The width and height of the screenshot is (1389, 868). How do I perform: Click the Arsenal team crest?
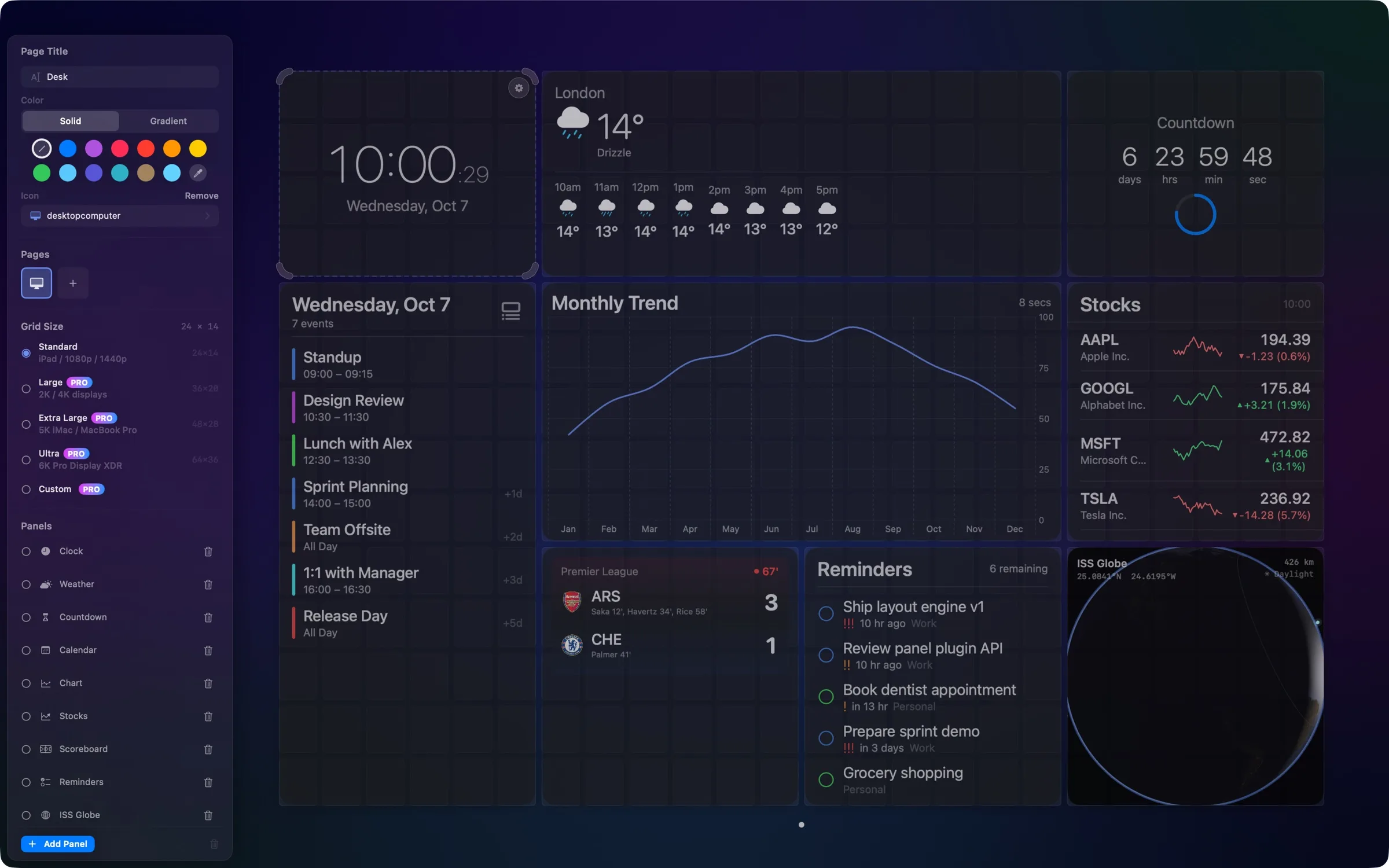click(x=572, y=602)
